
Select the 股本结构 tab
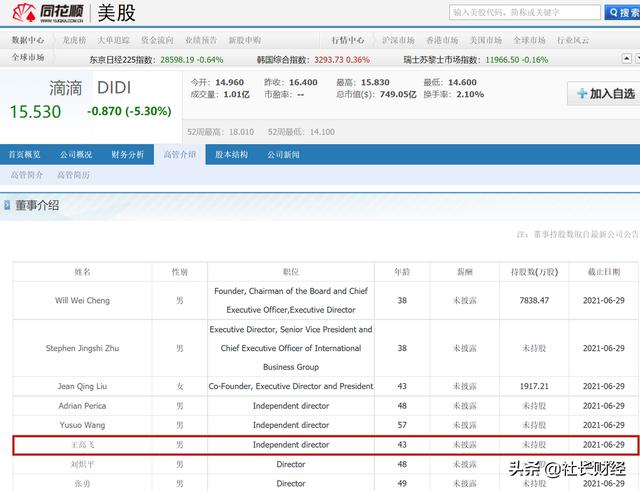tap(232, 155)
